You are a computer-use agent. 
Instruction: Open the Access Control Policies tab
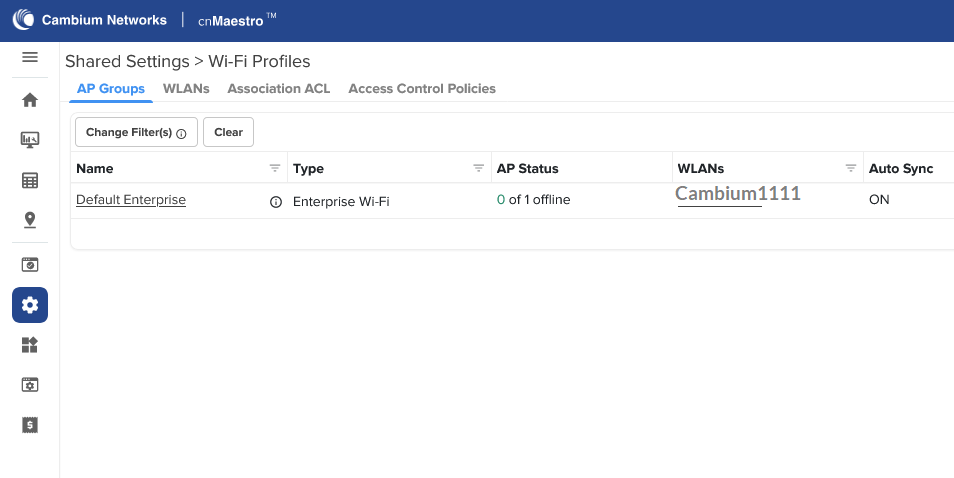click(422, 89)
